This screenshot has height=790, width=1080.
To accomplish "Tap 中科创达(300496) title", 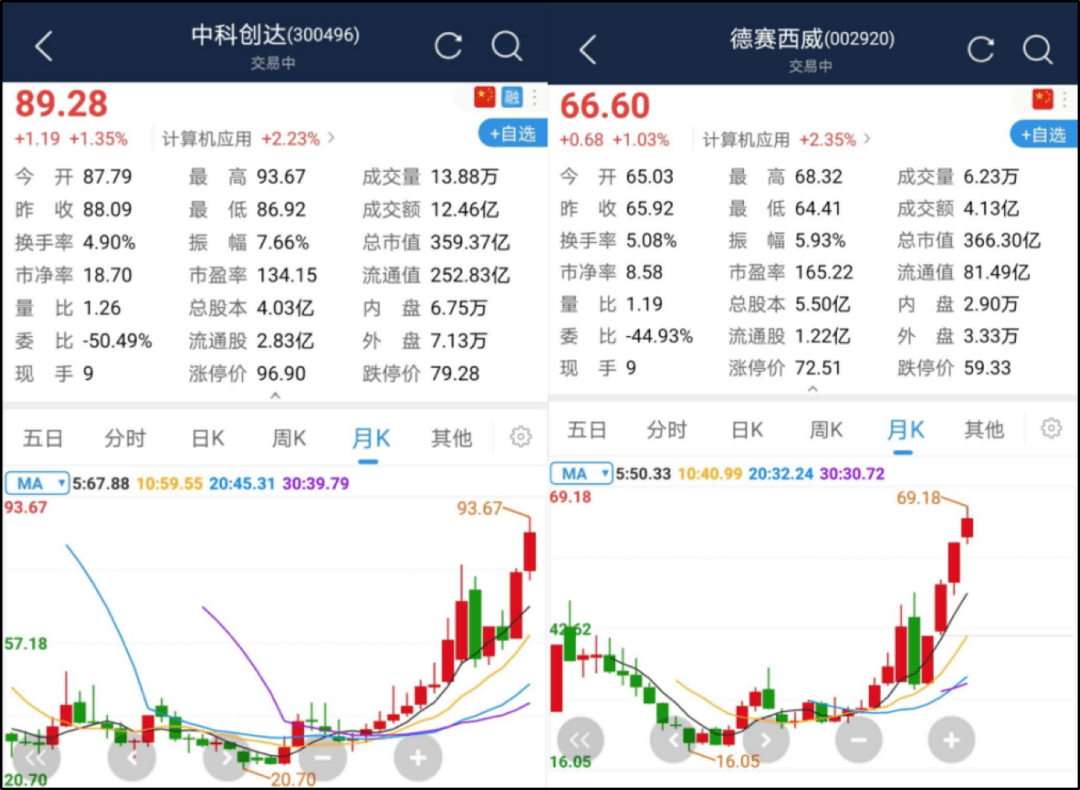I will (x=275, y=35).
